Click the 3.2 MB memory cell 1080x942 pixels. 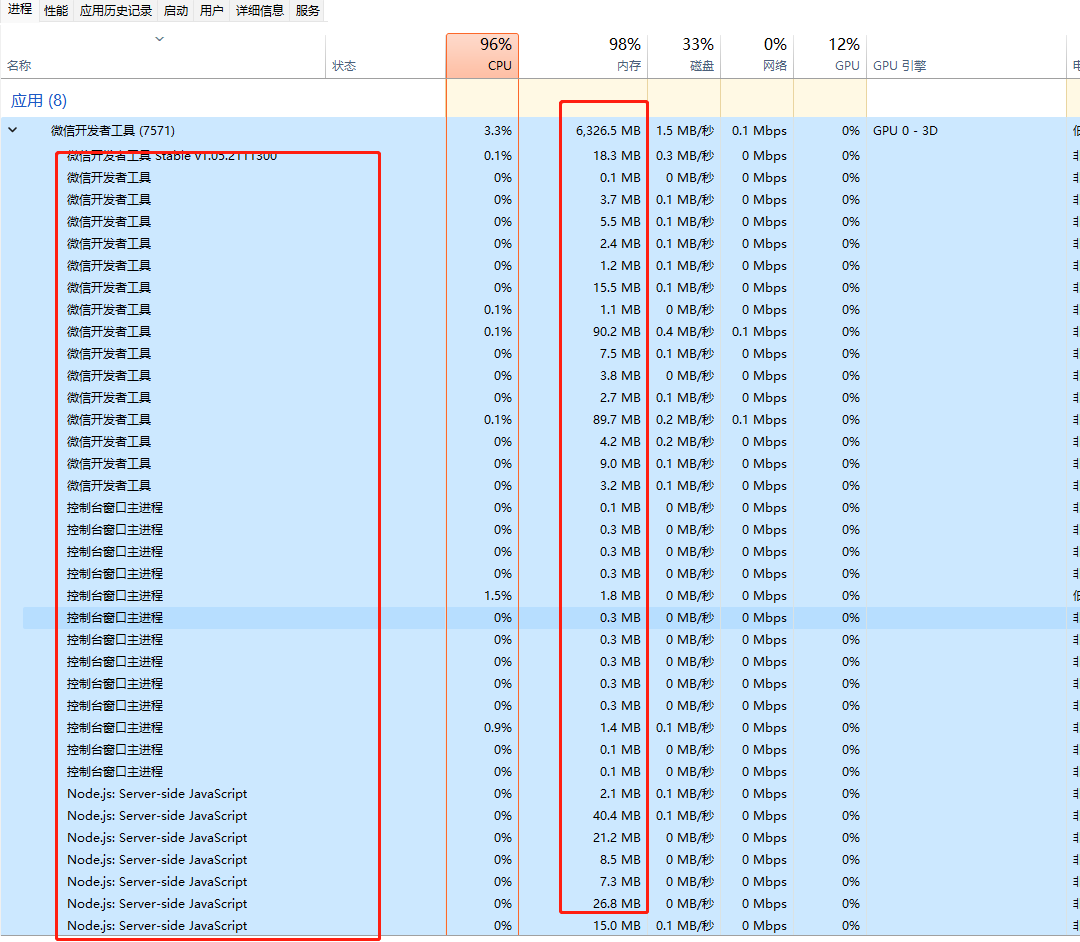[x=620, y=485]
